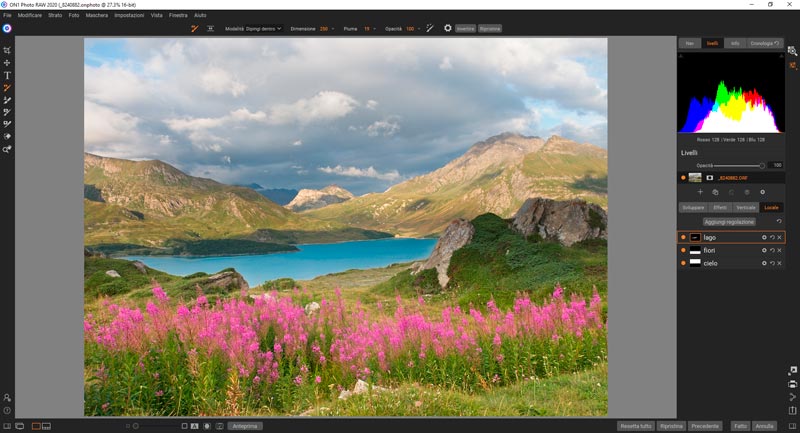The image size is (800, 433).
Task: Toggle soft proofing icon in bottom bar
Action: click(x=220, y=426)
